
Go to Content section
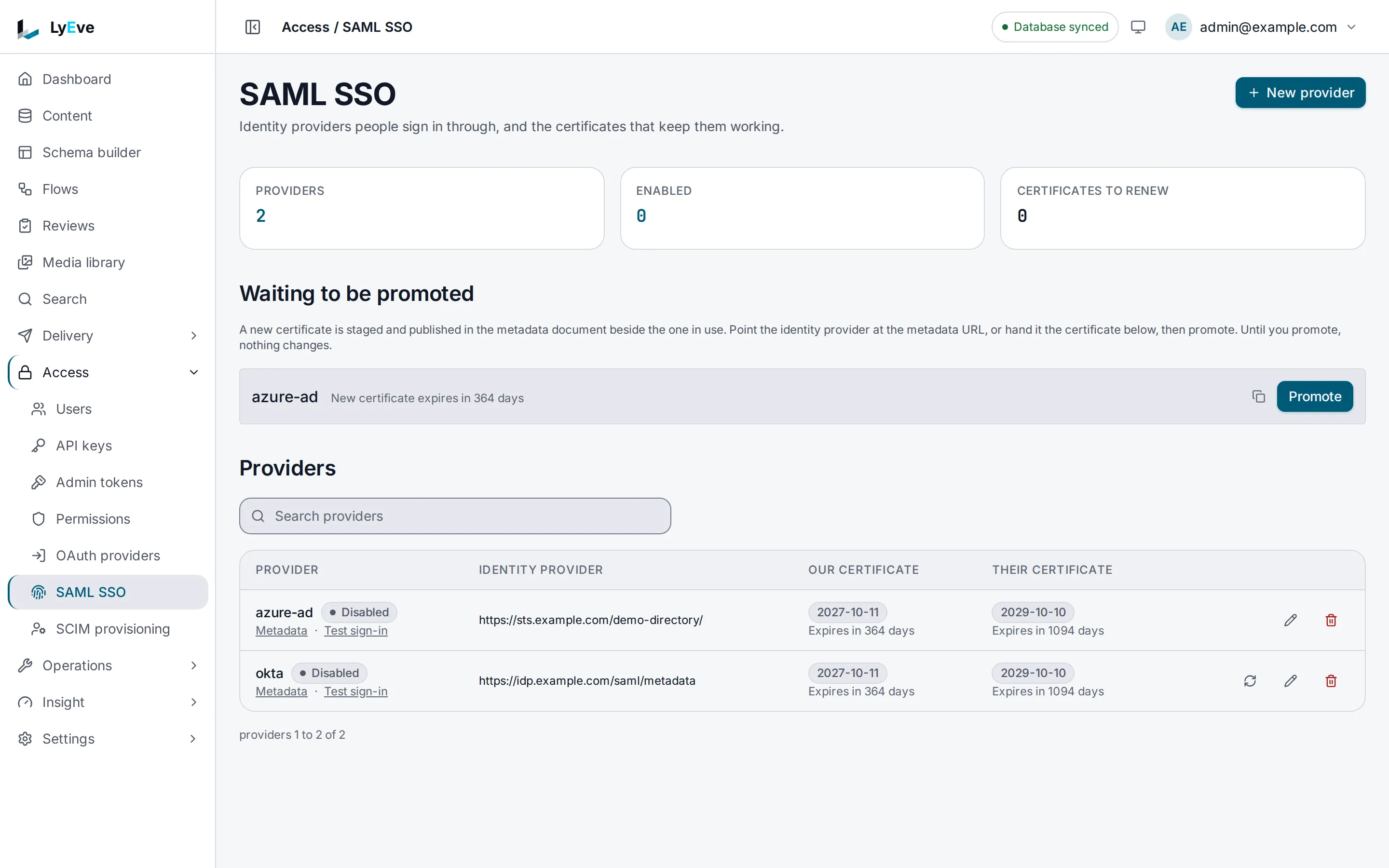108,116
